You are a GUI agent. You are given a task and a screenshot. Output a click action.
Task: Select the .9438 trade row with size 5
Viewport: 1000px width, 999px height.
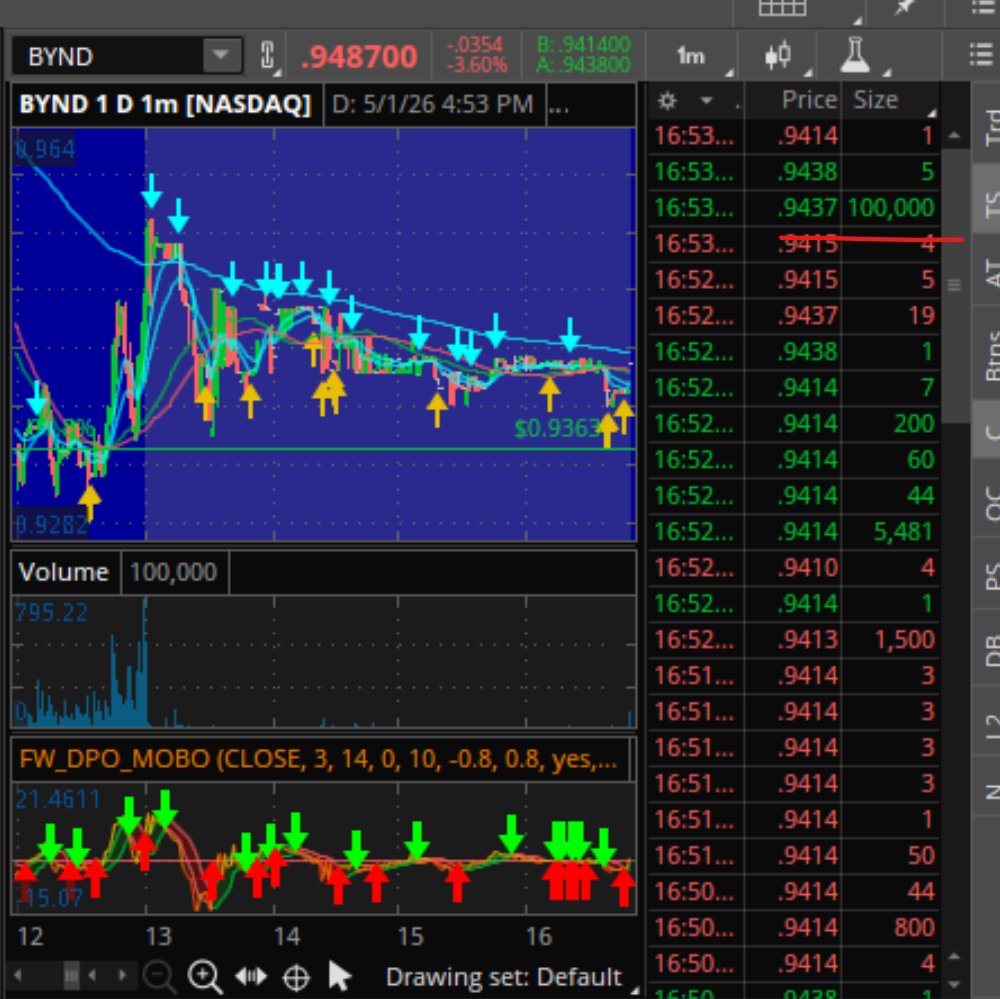tap(795, 172)
